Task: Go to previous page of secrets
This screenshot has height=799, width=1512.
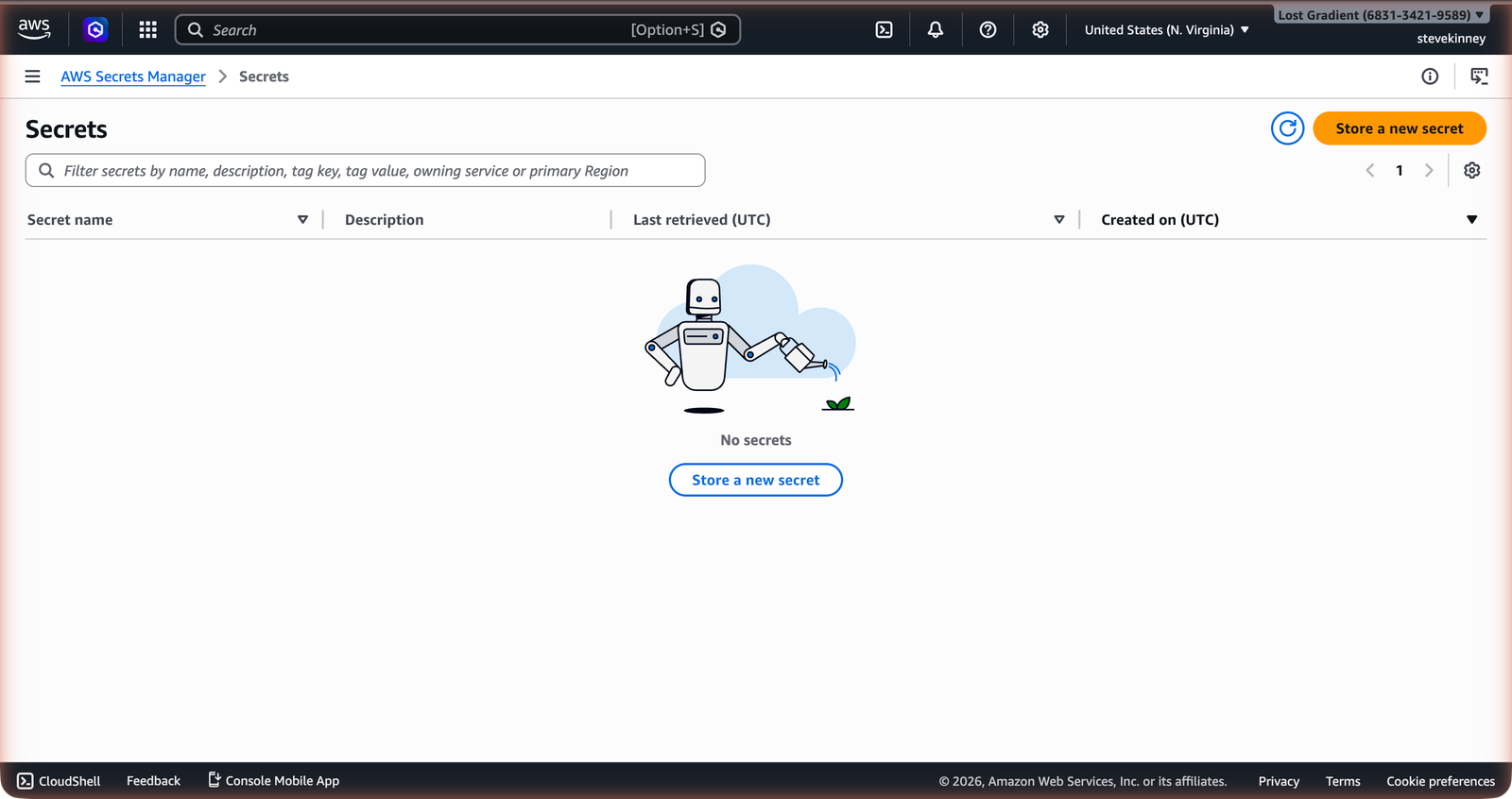Action: coord(1370,170)
